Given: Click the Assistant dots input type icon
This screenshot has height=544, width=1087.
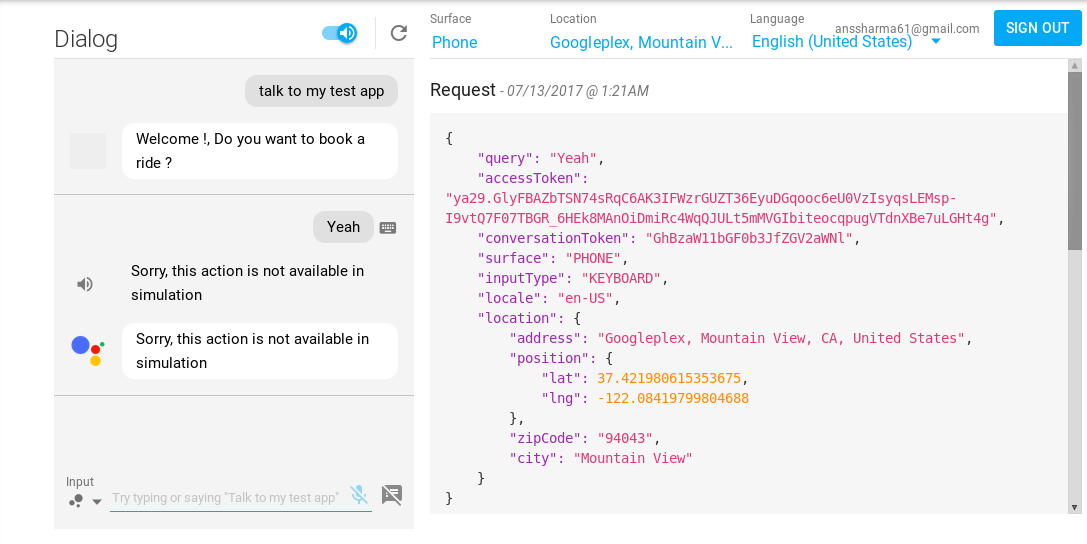Looking at the screenshot, I should click(75, 501).
